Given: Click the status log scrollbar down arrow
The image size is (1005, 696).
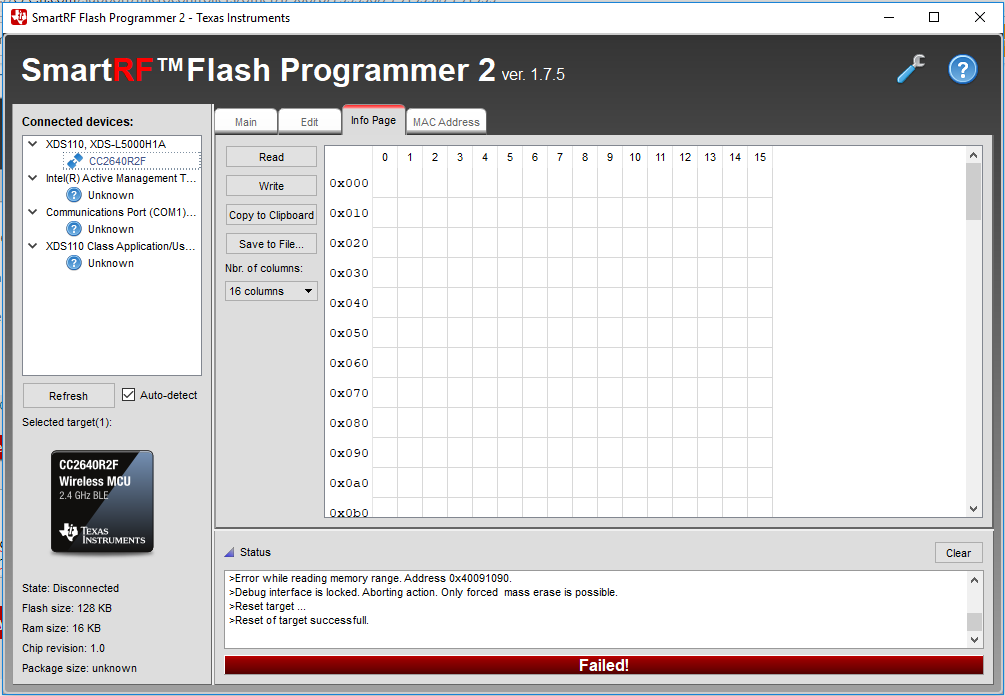Looking at the screenshot, I should [974, 640].
